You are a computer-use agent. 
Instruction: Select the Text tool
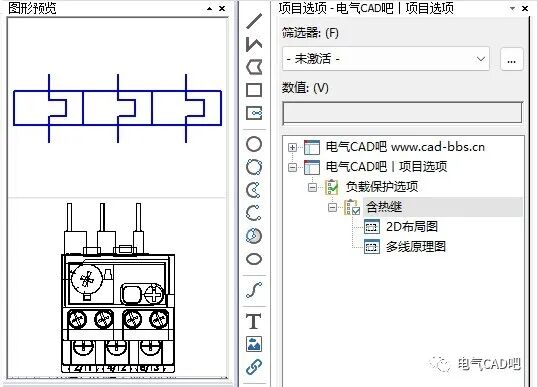pos(254,321)
